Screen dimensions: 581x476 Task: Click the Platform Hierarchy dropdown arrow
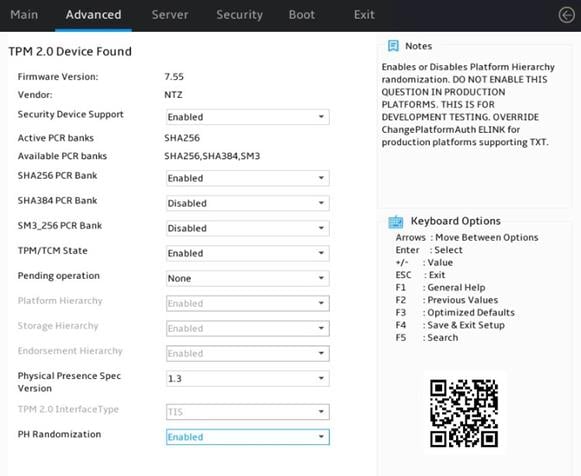click(321, 303)
